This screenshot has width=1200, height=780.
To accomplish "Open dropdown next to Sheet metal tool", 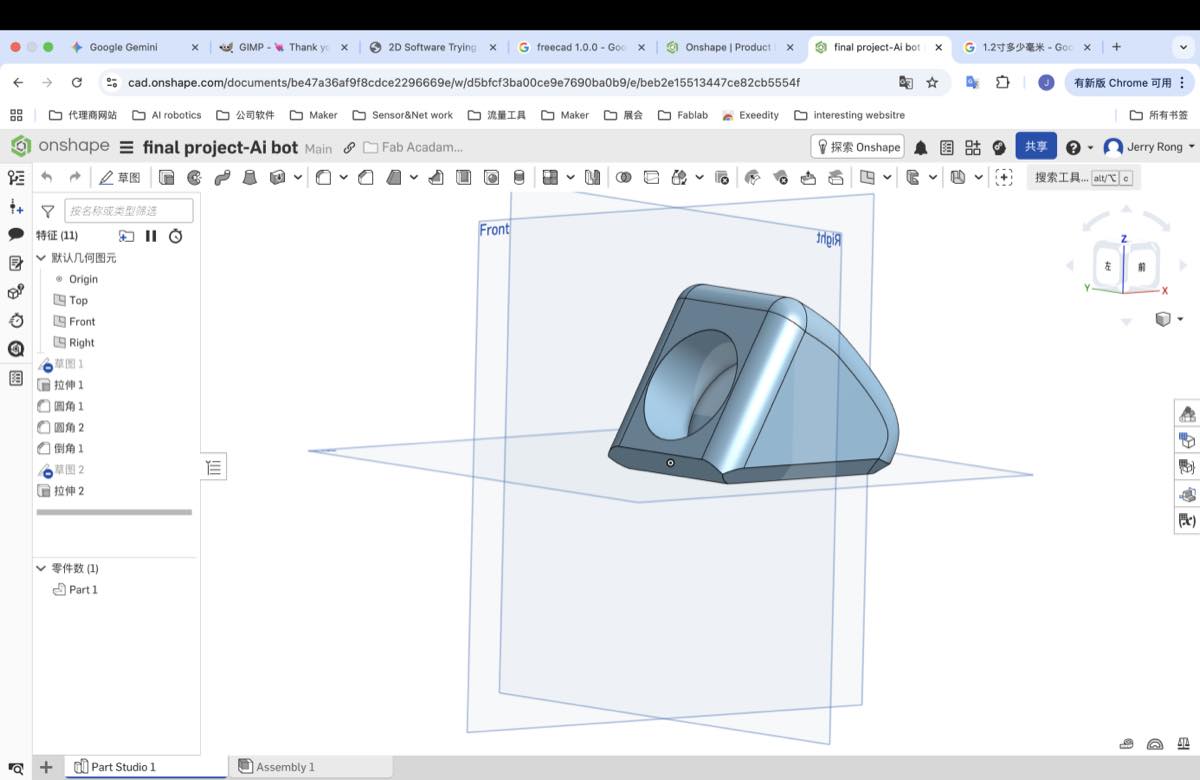I will [978, 178].
